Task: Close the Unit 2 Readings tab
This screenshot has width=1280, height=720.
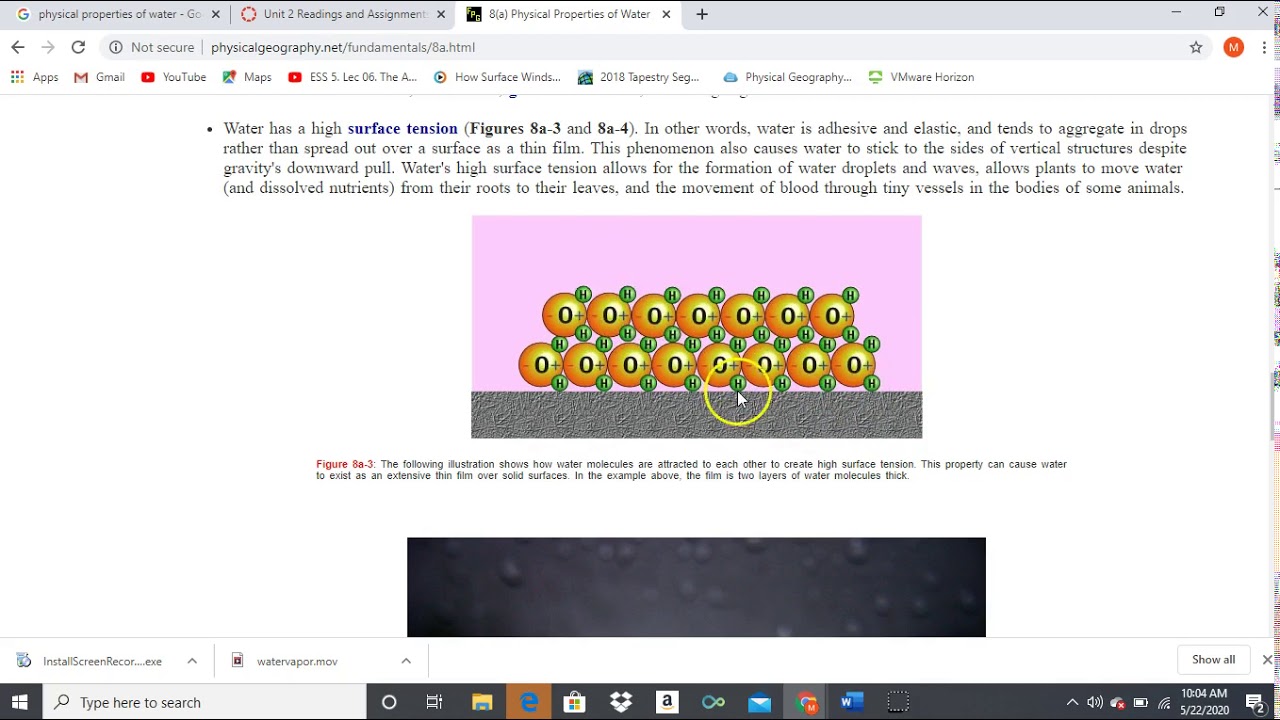Action: click(441, 14)
